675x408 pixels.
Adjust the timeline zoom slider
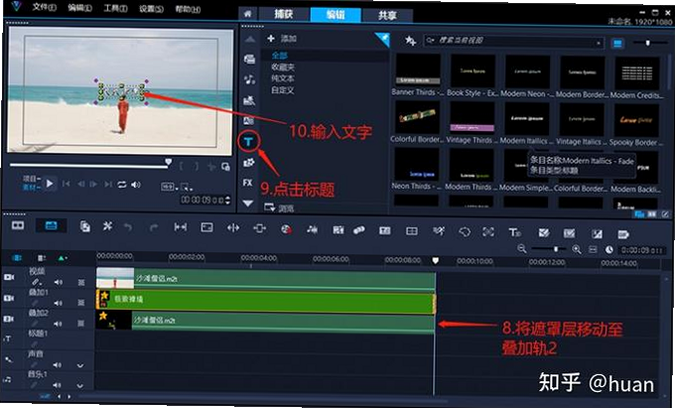tap(548, 249)
